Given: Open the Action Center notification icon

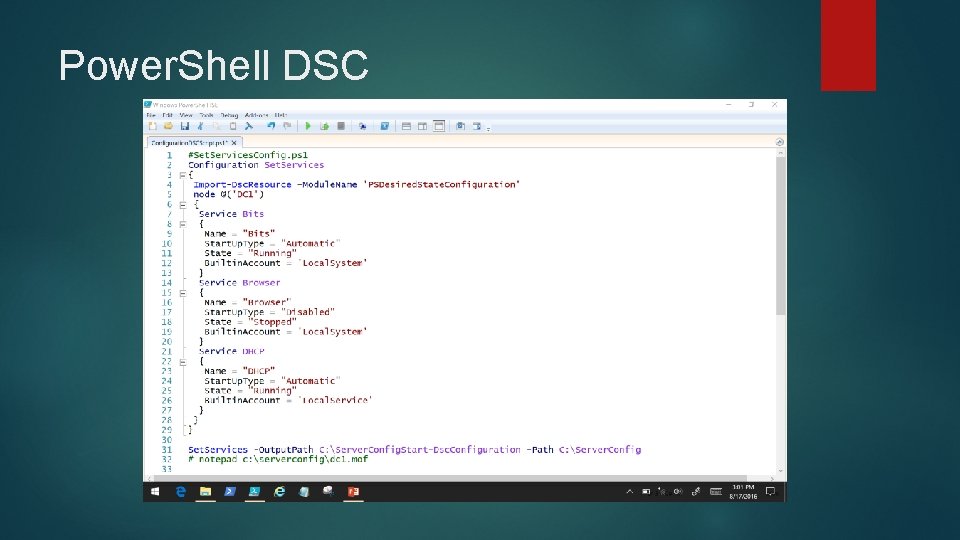Looking at the screenshot, I should [x=771, y=492].
